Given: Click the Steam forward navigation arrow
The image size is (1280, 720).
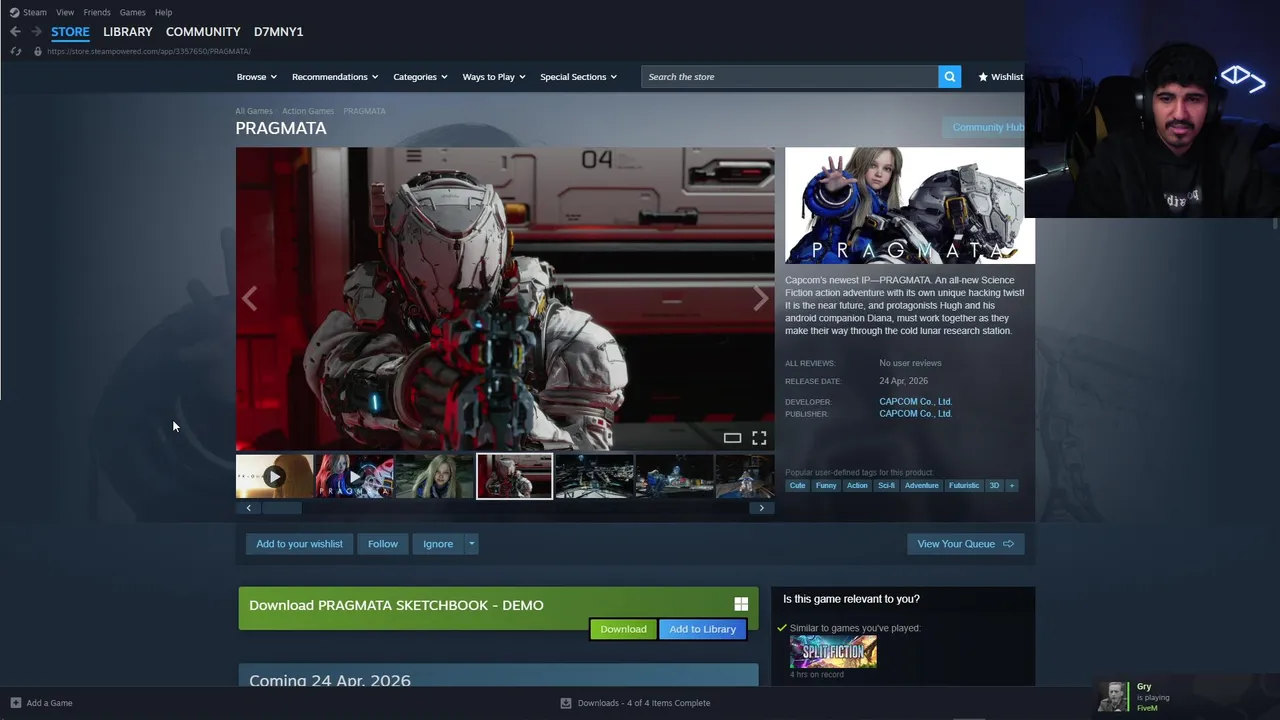Looking at the screenshot, I should 36,31.
